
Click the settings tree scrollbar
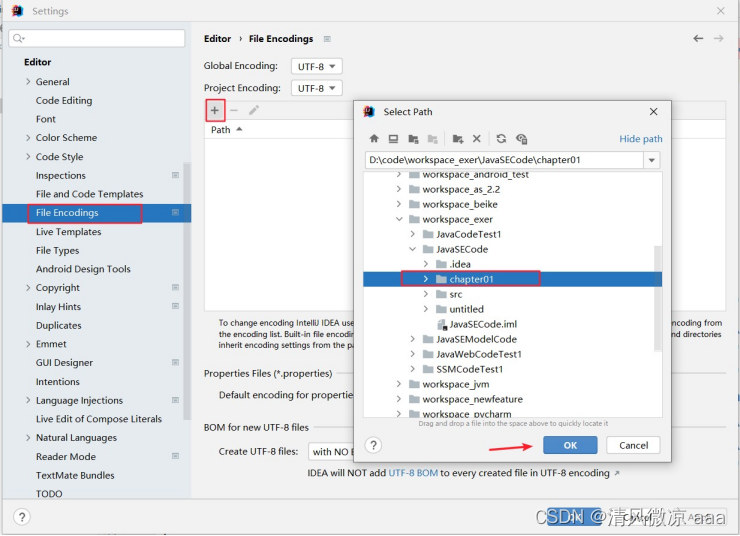point(187,291)
